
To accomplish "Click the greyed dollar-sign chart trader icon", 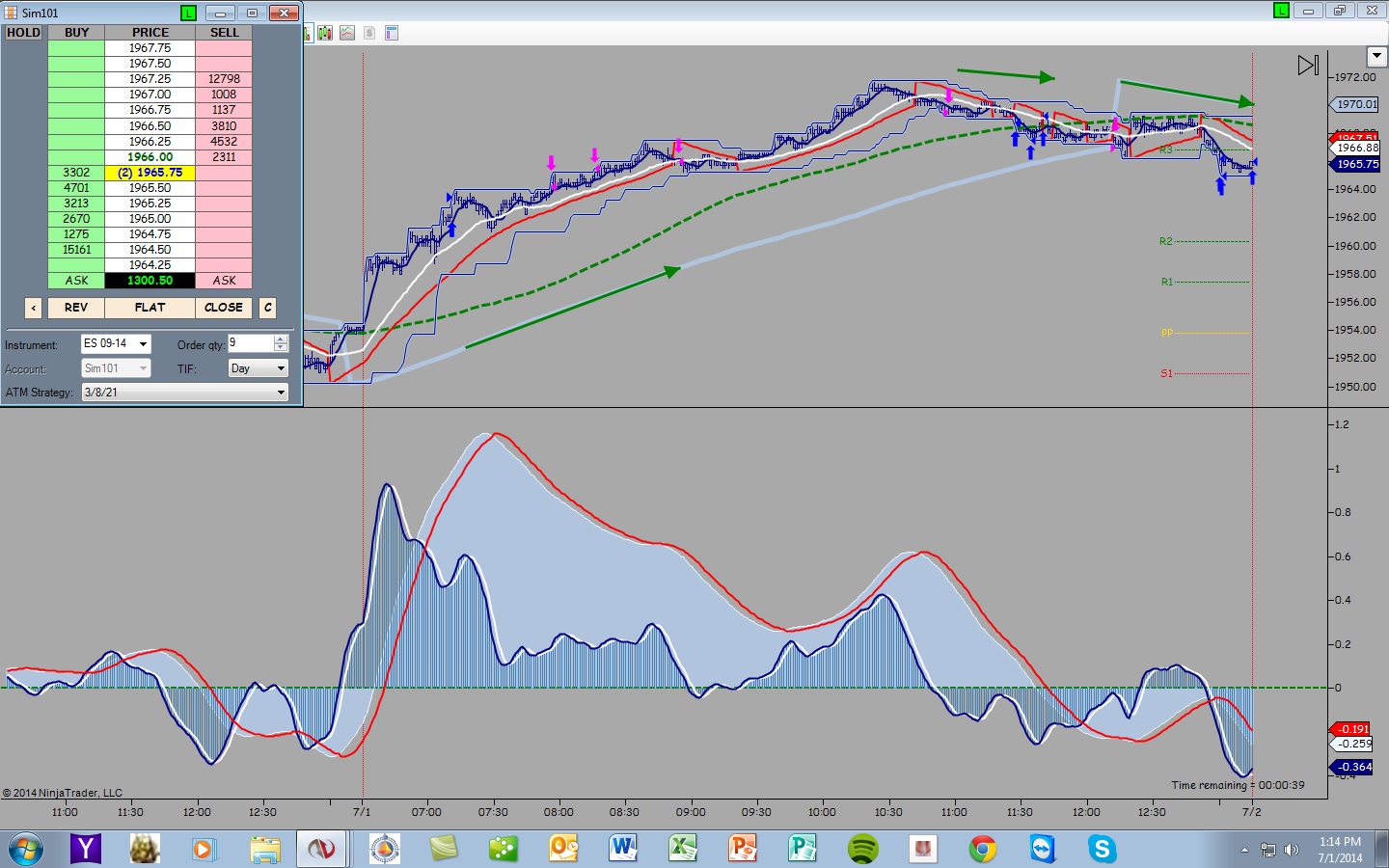I will pyautogui.click(x=369, y=33).
